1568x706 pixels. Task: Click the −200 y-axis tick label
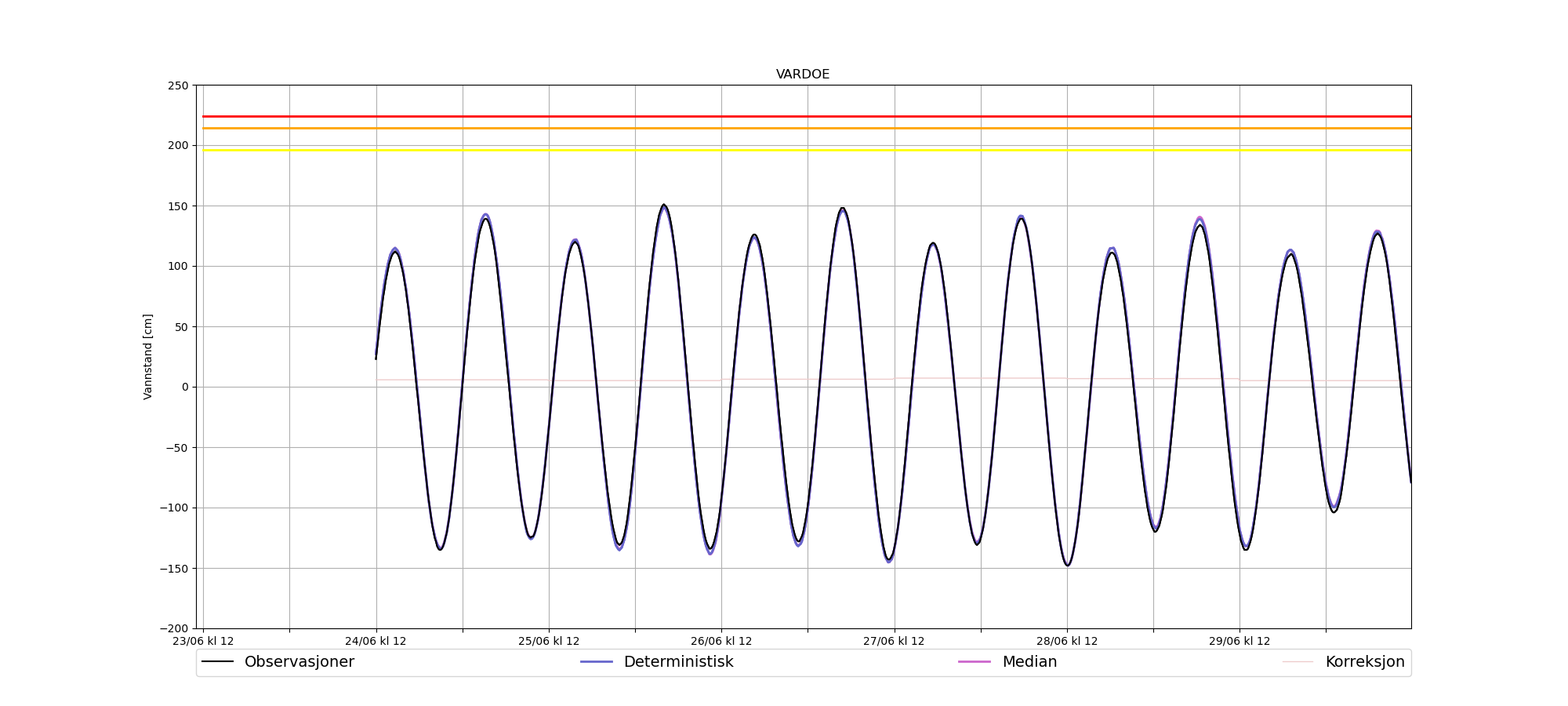(175, 628)
